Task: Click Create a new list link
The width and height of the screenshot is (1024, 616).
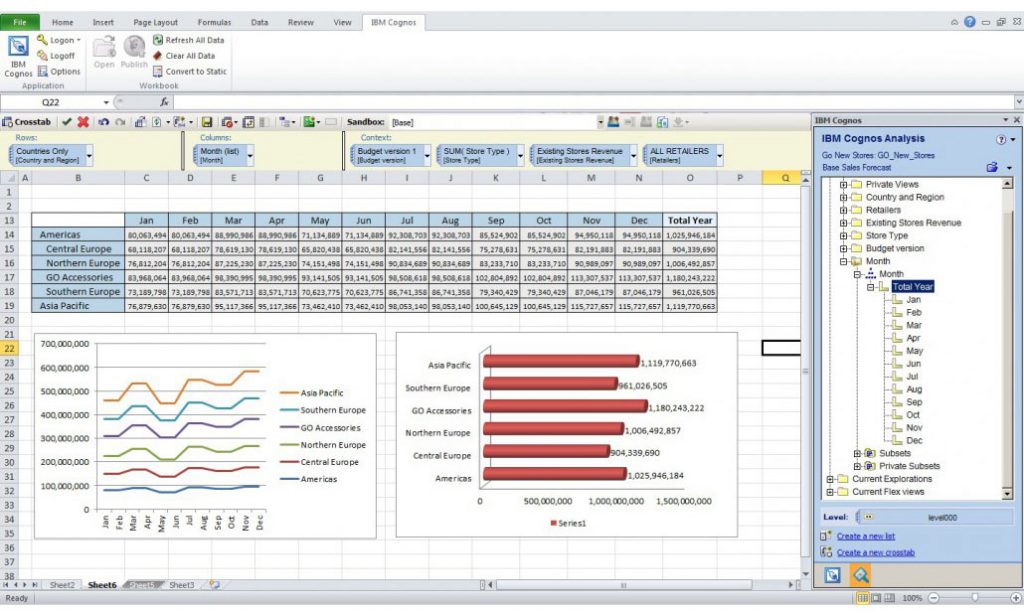Action: click(x=866, y=536)
